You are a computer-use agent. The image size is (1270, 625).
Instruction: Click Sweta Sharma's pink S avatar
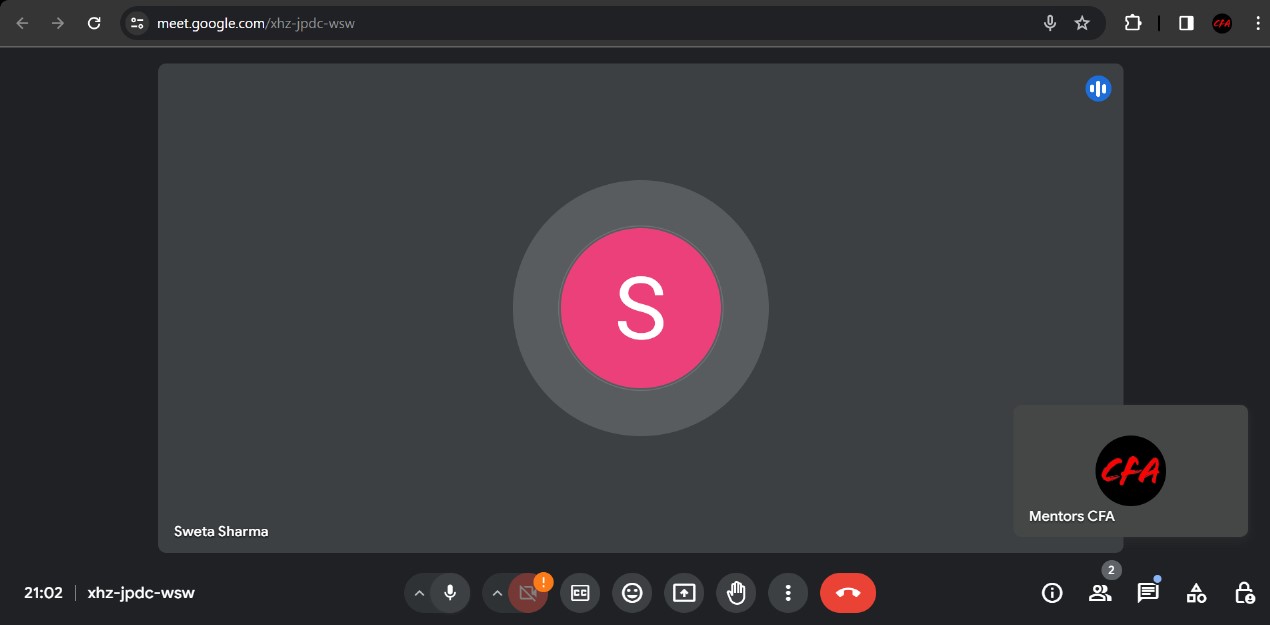(x=641, y=308)
